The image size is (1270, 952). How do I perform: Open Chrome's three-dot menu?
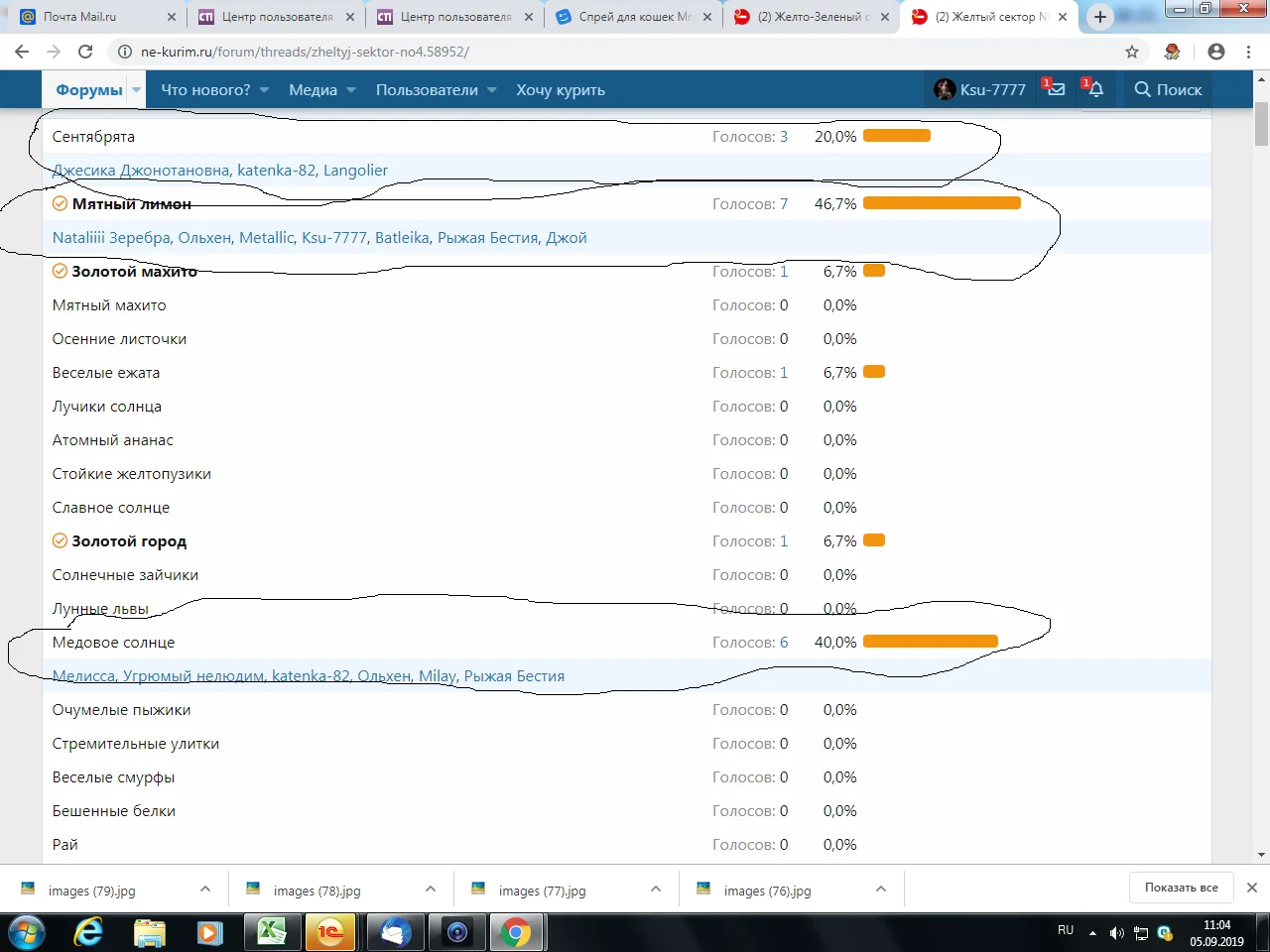1249,52
